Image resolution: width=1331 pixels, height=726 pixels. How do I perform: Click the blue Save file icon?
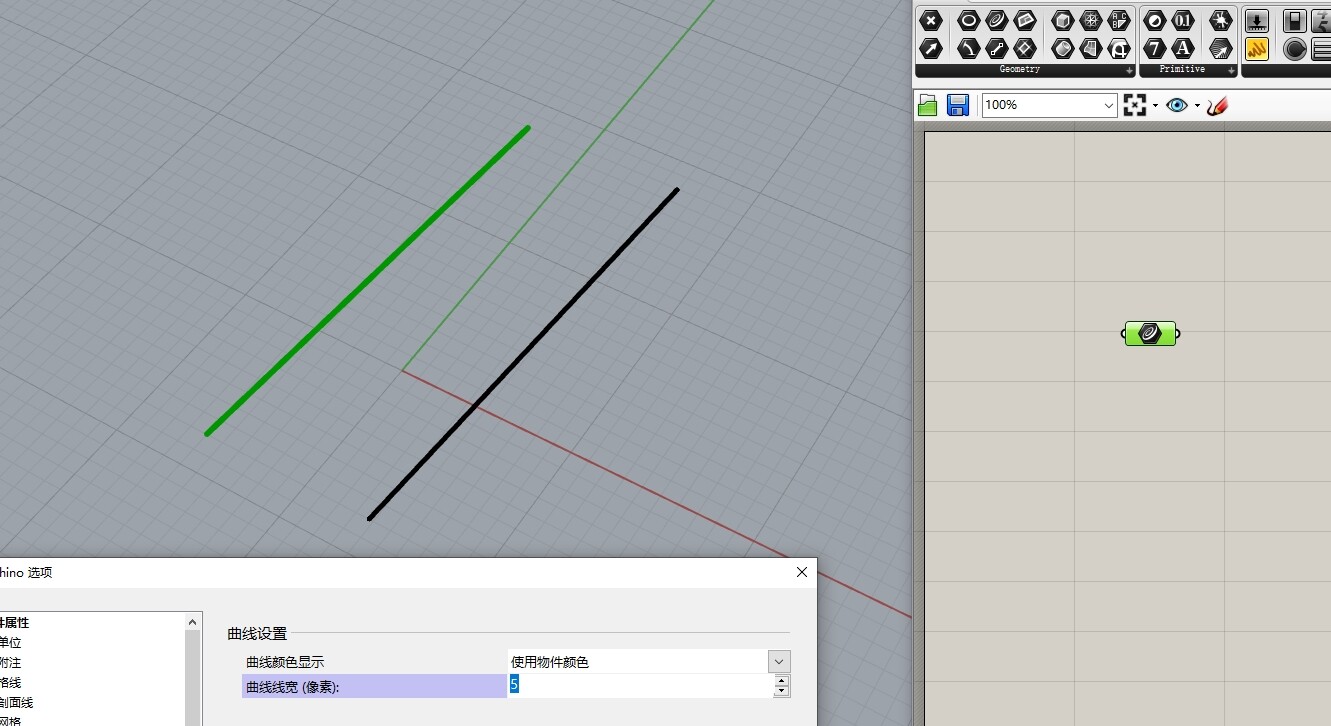(958, 105)
